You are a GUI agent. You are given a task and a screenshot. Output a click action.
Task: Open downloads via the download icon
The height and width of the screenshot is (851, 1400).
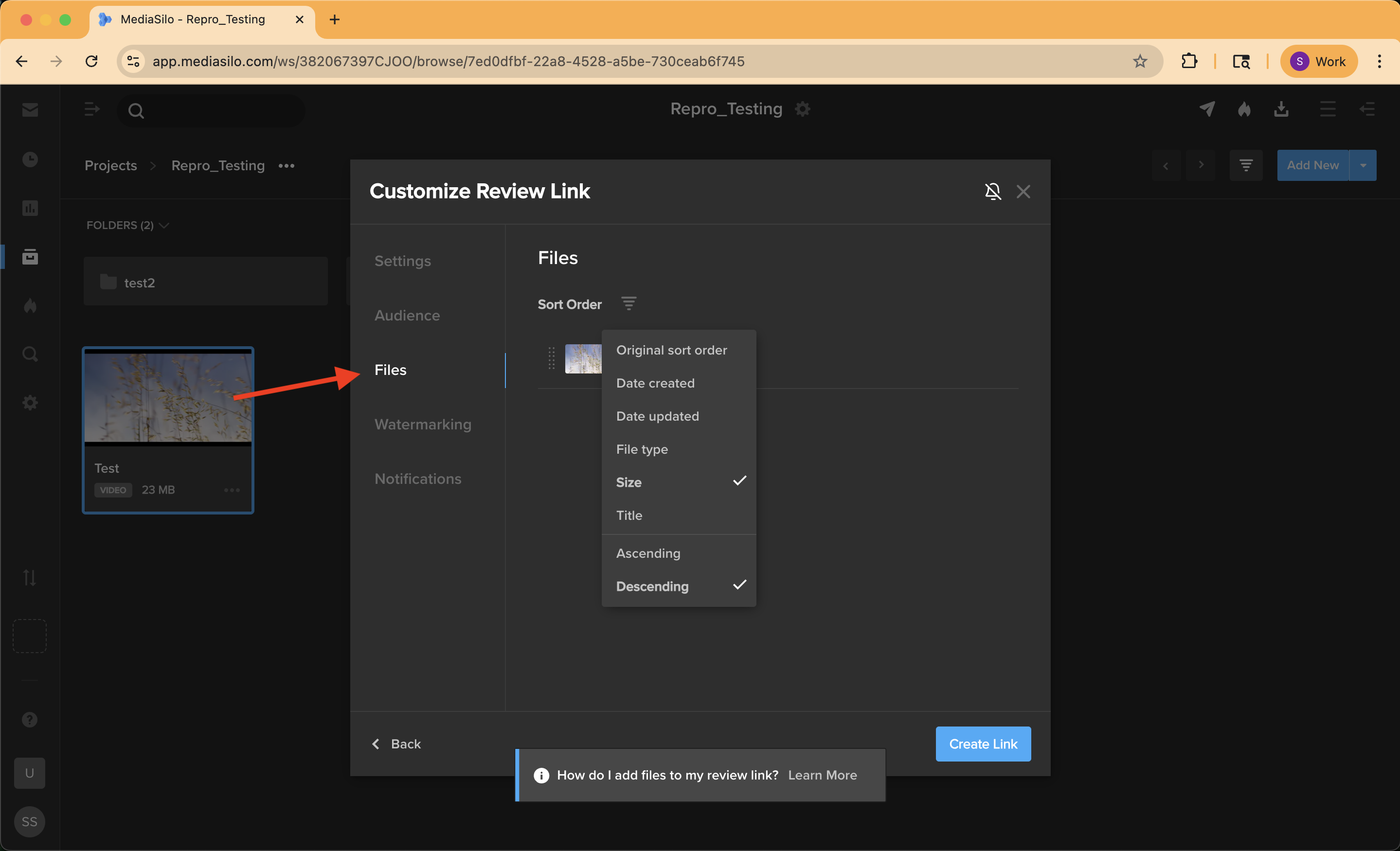pos(1281,109)
